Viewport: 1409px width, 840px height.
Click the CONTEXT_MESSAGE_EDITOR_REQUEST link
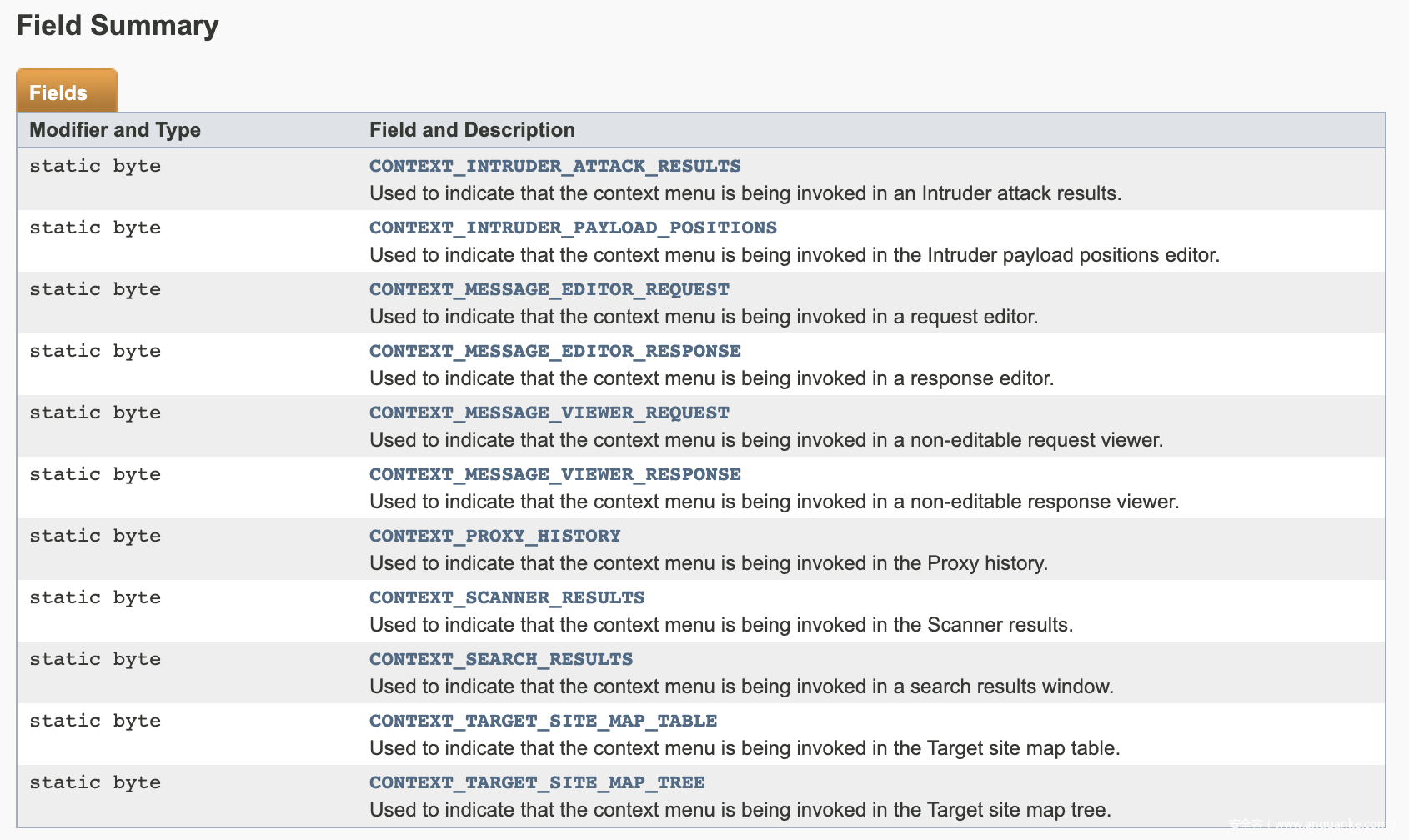click(x=549, y=289)
